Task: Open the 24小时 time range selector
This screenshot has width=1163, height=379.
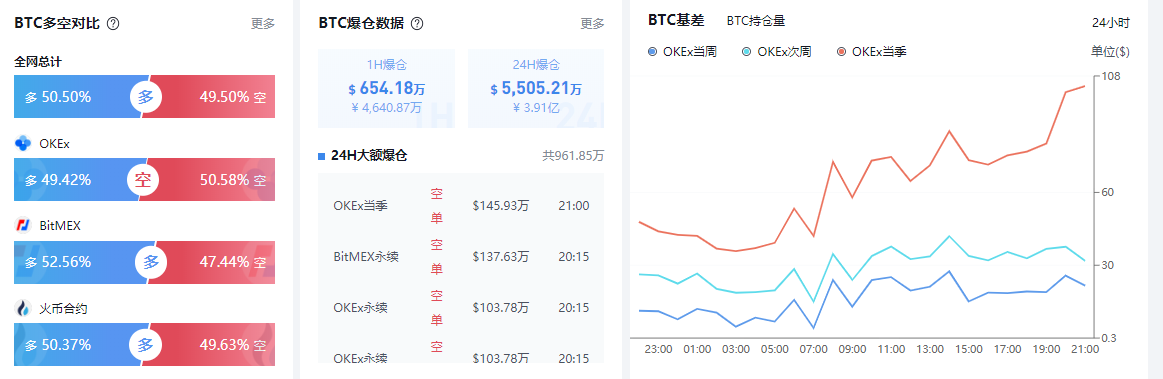Action: [x=1111, y=23]
